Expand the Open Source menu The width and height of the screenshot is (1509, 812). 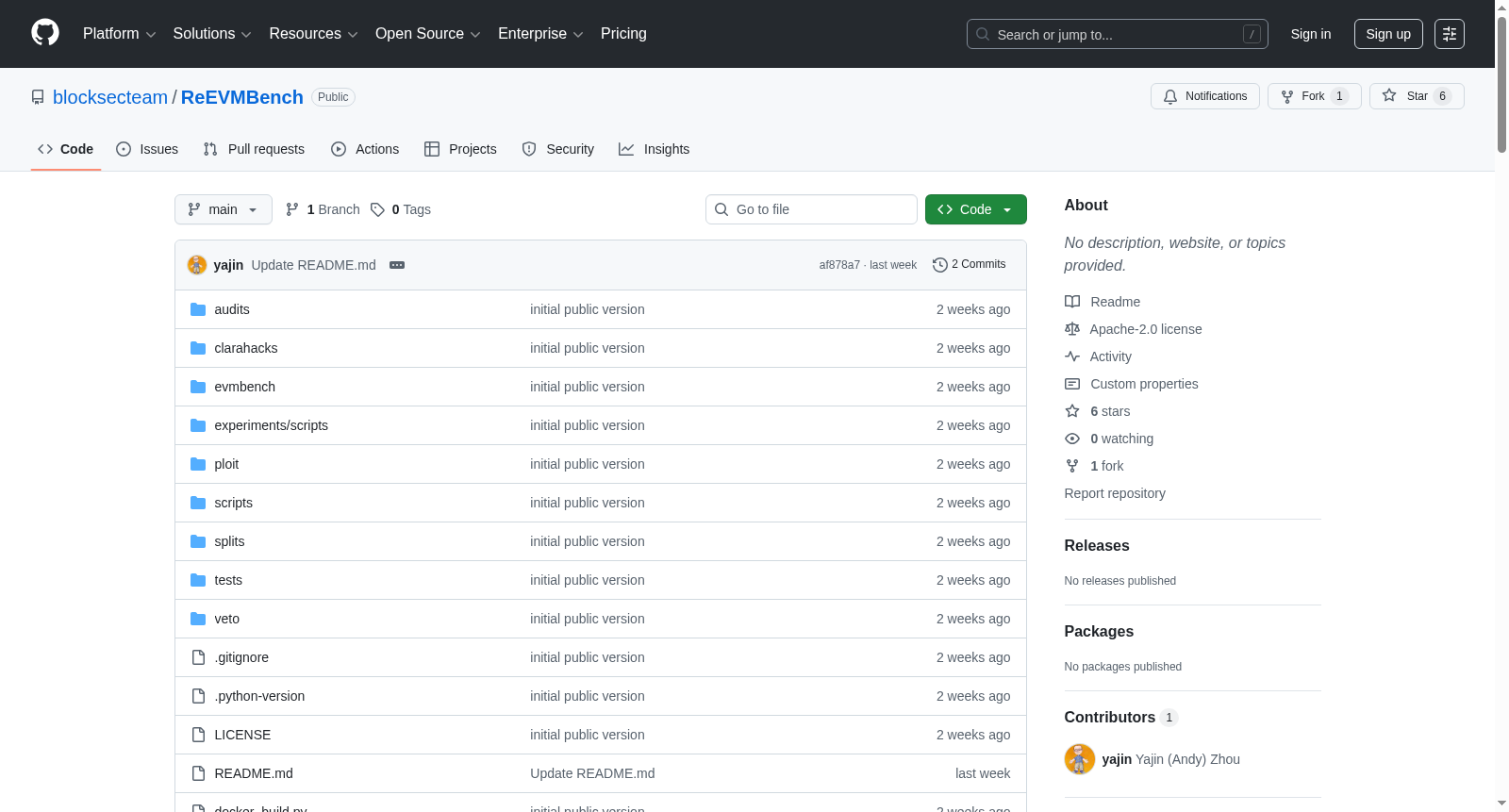coord(428,34)
